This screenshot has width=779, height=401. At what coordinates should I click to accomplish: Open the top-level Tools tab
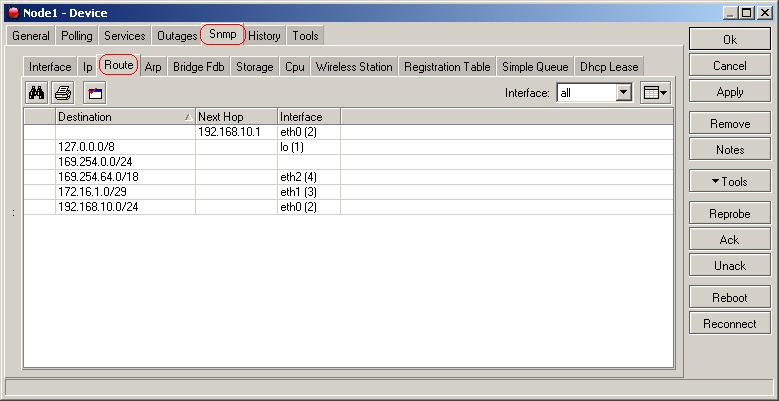305,36
